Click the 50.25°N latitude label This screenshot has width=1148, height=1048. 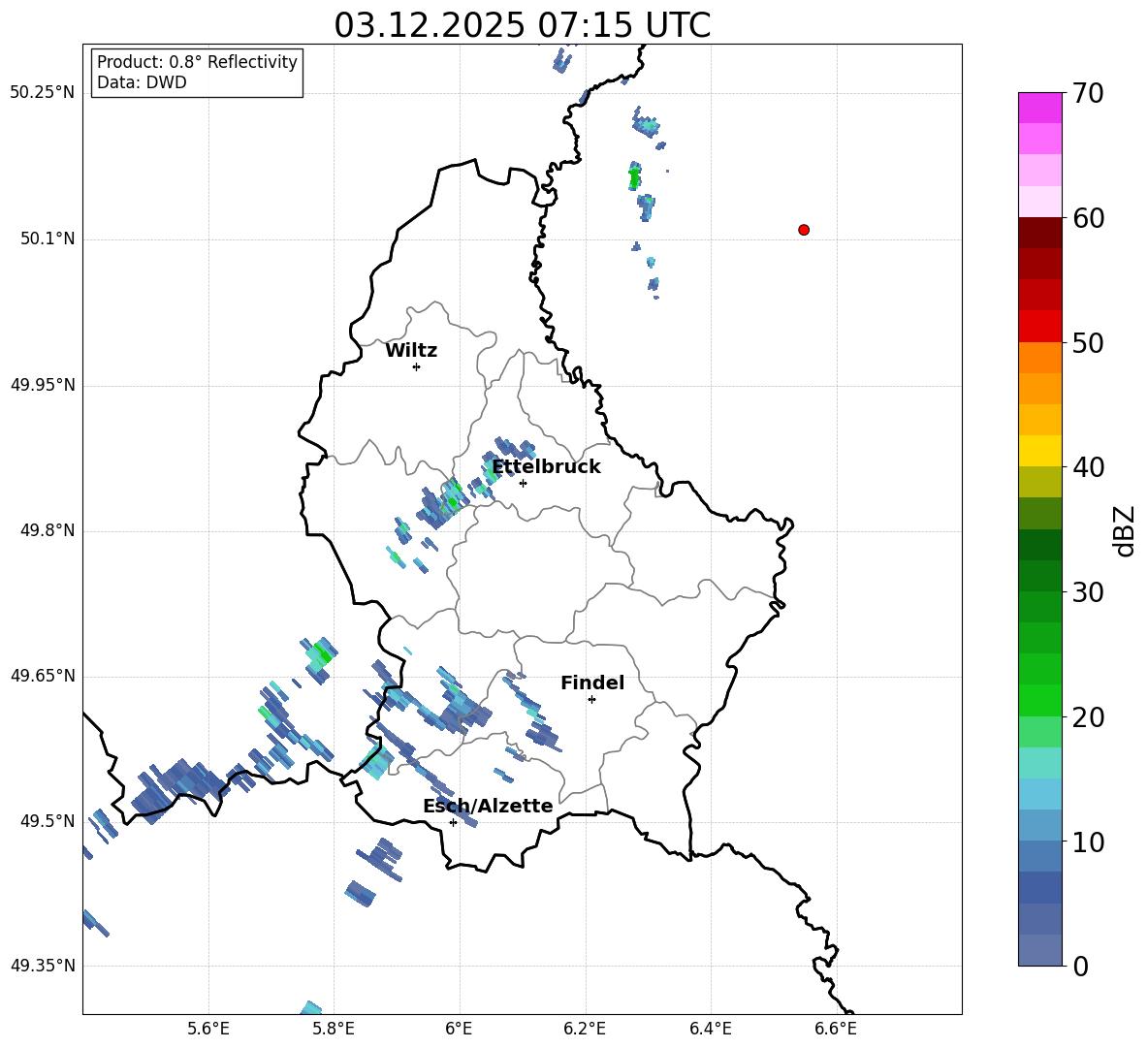coord(43,93)
